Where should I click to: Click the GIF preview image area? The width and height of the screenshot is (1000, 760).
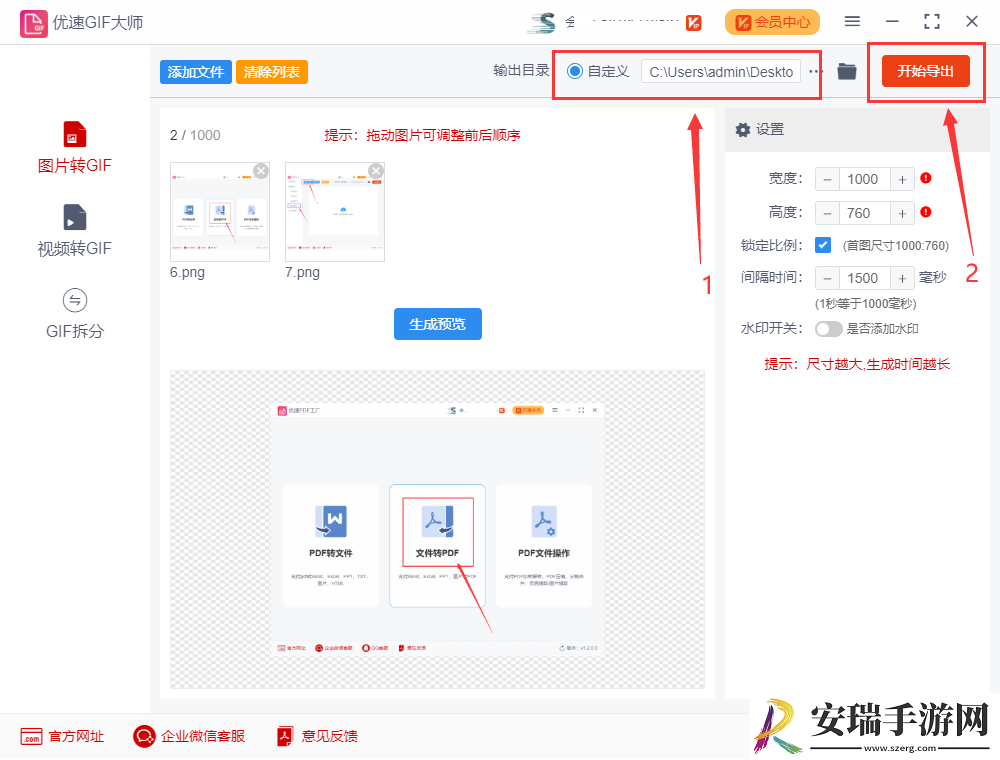tap(438, 529)
